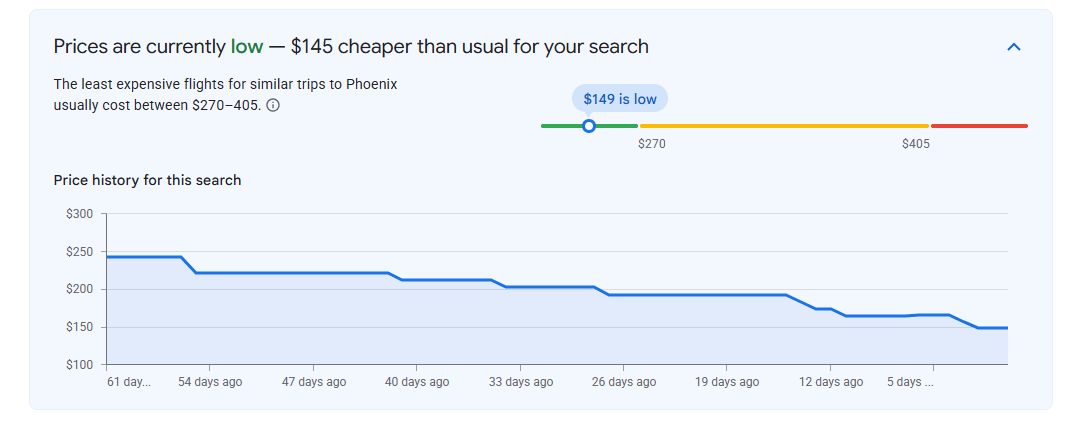The image size is (1088, 425).
Task: Click the red high-price bar segment
Action: pos(979,126)
